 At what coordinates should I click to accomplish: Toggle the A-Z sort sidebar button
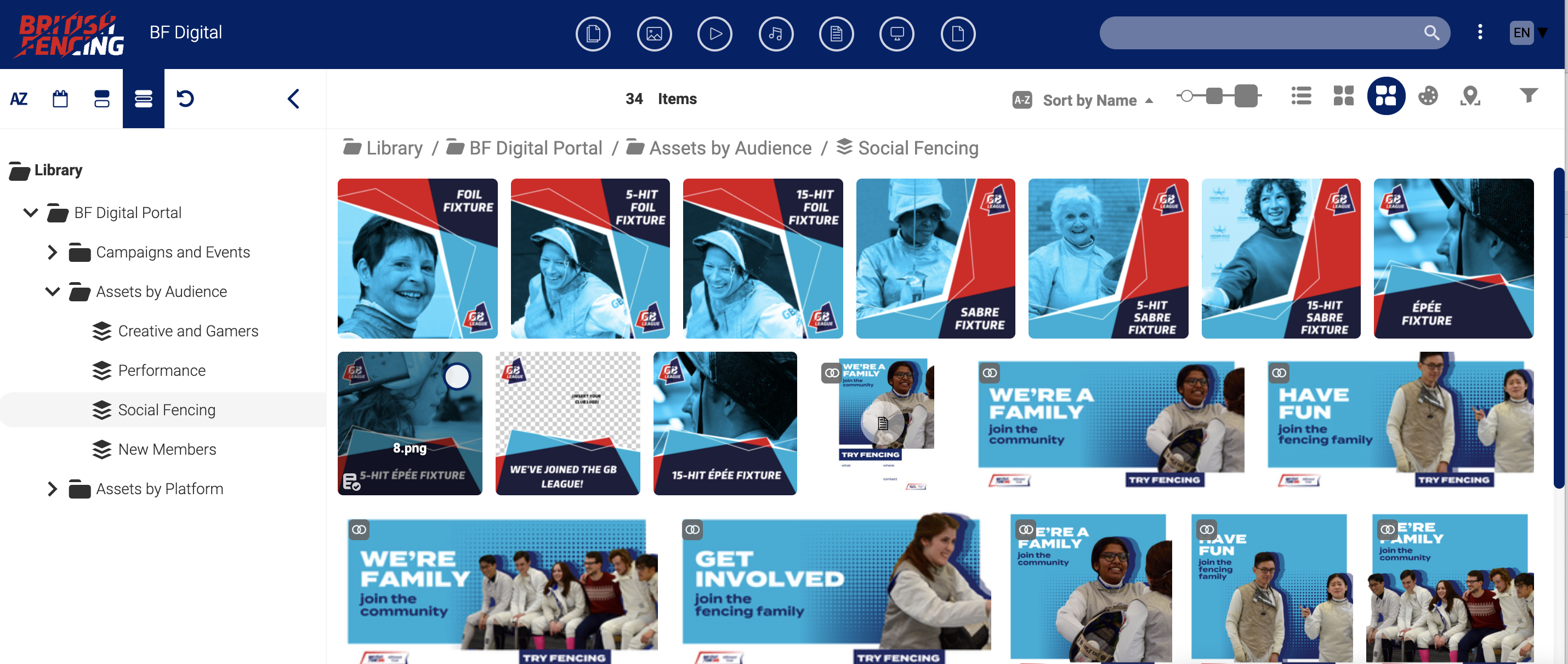(x=19, y=99)
